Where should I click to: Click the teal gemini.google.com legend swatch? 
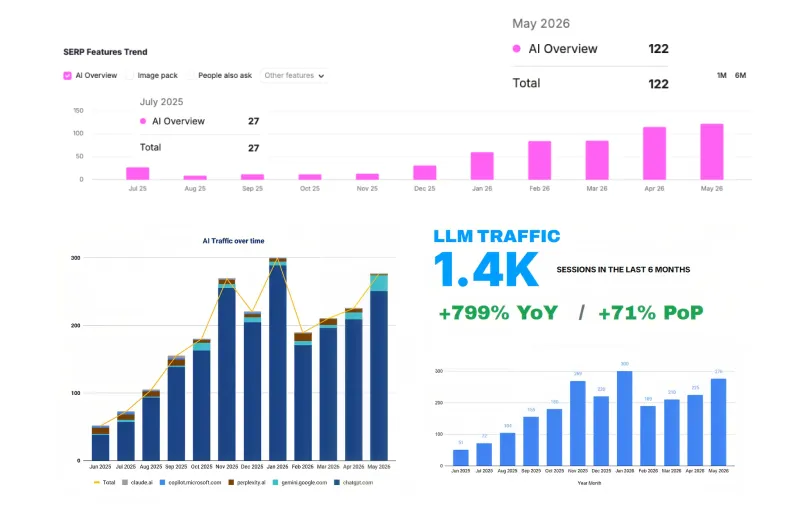click(275, 482)
